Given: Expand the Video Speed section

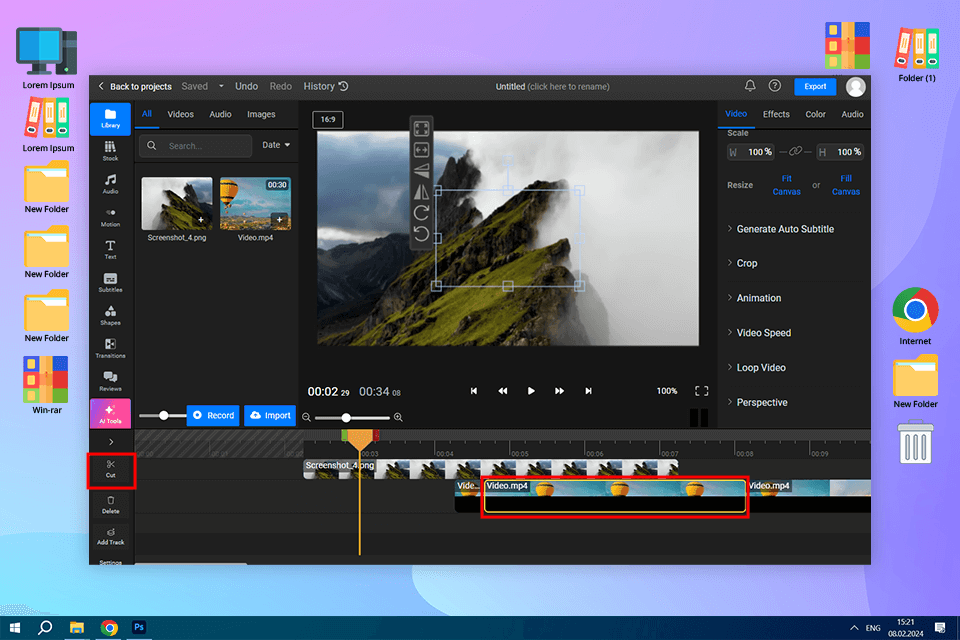Looking at the screenshot, I should coord(759,333).
